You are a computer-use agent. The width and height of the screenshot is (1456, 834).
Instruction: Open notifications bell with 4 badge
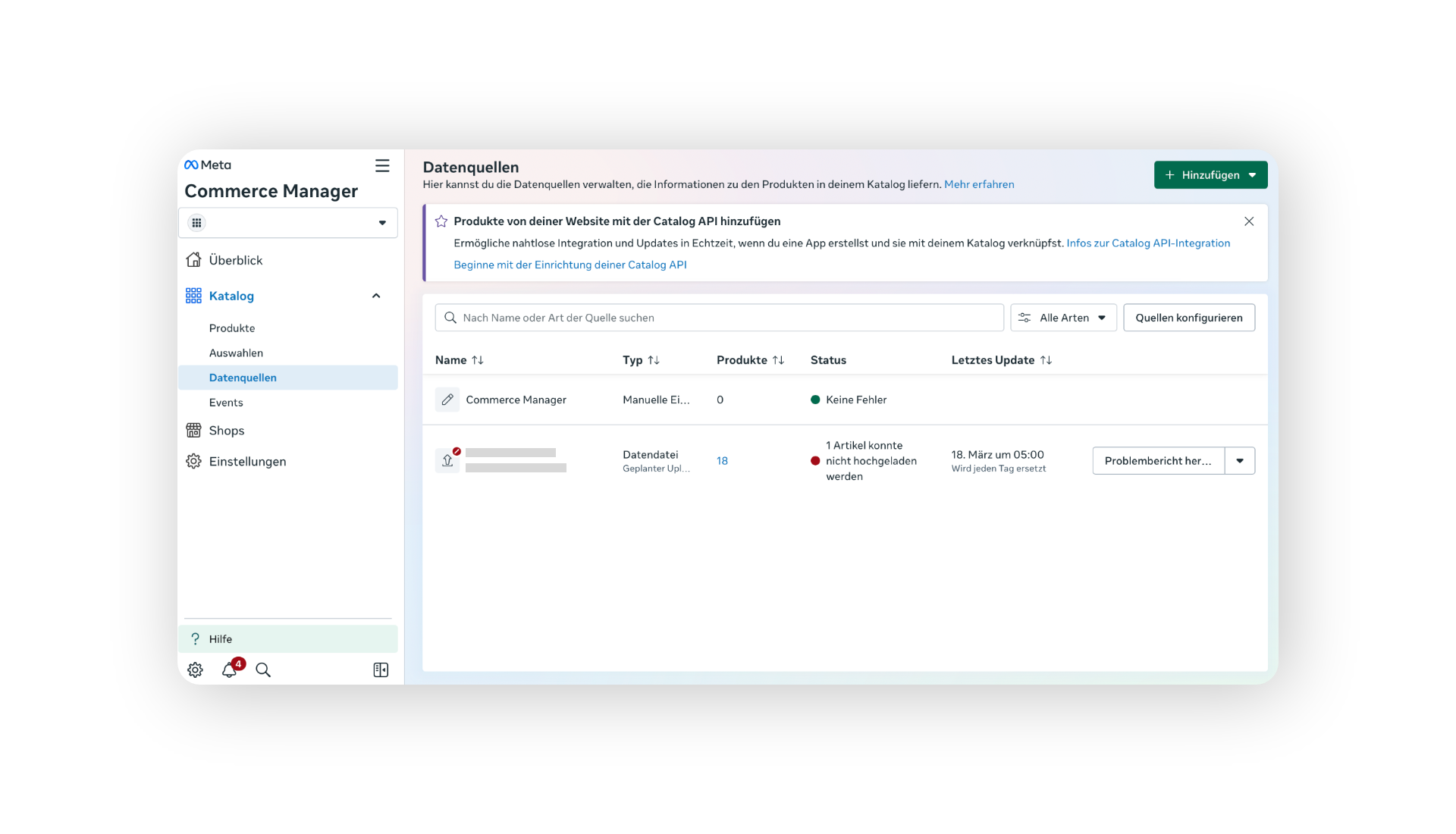tap(230, 669)
